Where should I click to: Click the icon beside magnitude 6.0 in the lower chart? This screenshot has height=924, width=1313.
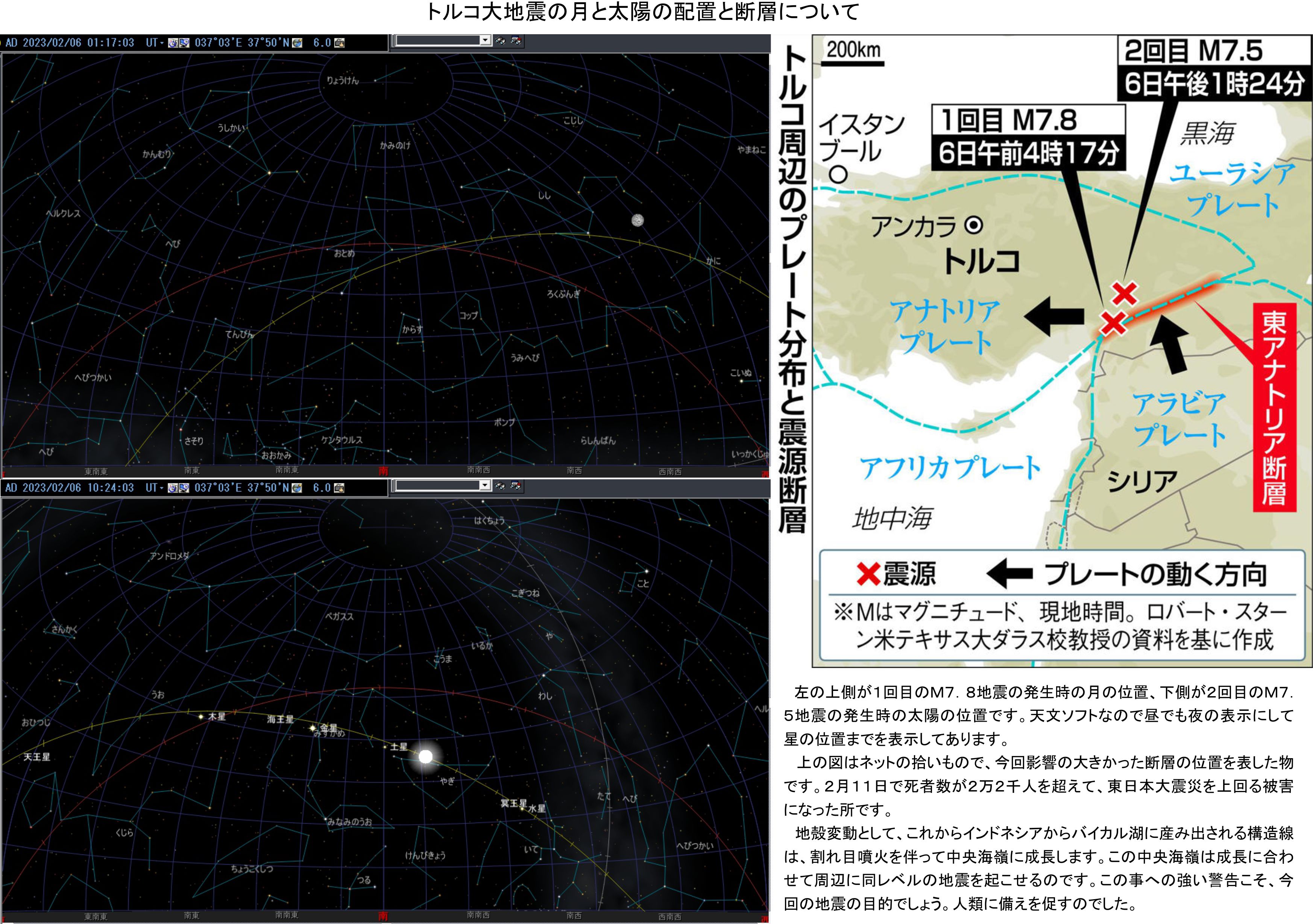340,488
